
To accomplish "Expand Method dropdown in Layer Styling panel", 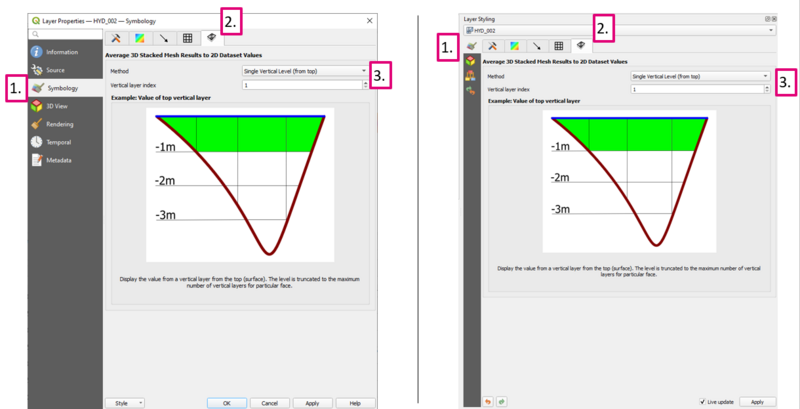I will coord(701,76).
